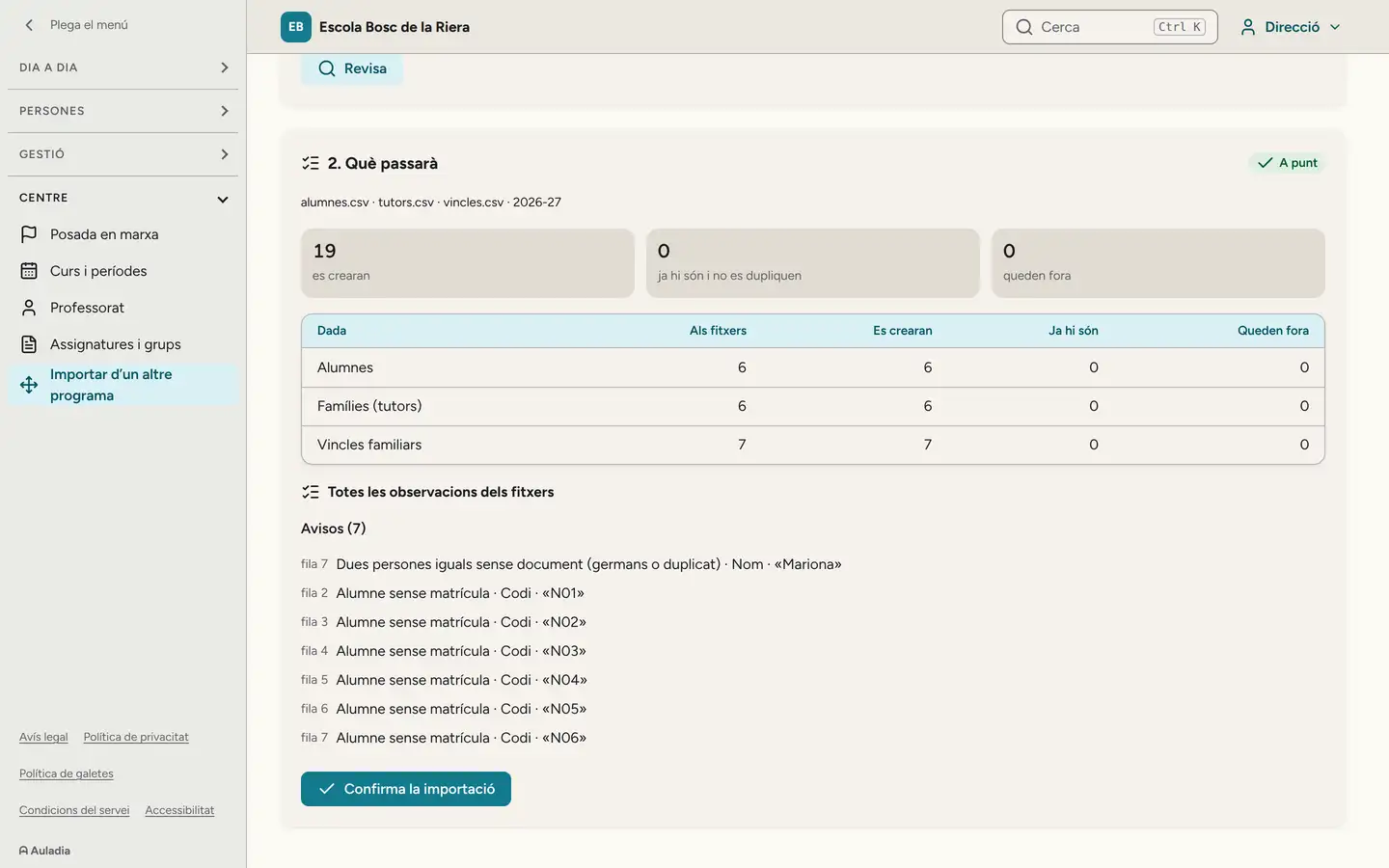Click the document icon beside Assignatures i grups
1389x868 pixels.
(29, 344)
